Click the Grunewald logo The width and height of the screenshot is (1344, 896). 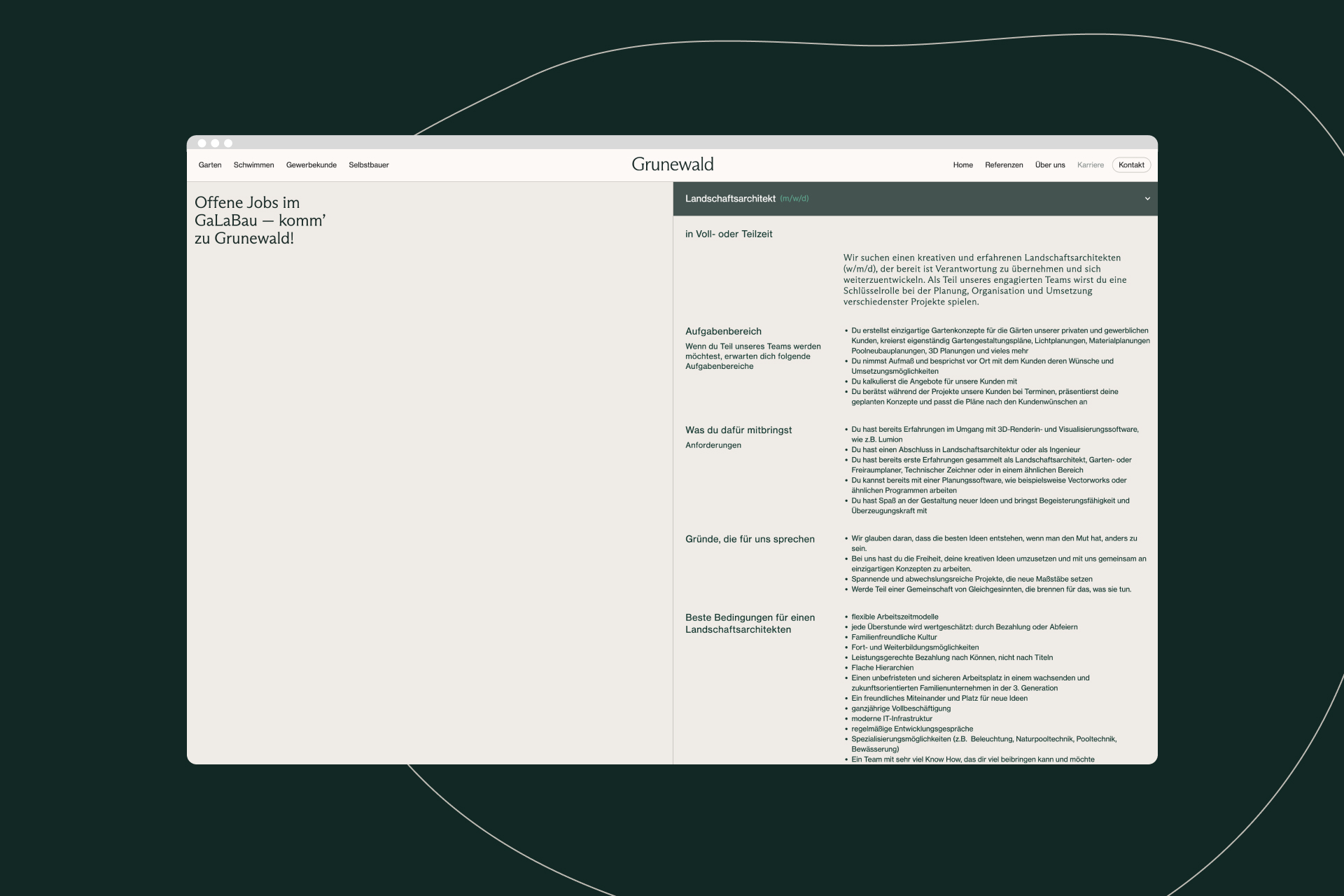[x=672, y=164]
